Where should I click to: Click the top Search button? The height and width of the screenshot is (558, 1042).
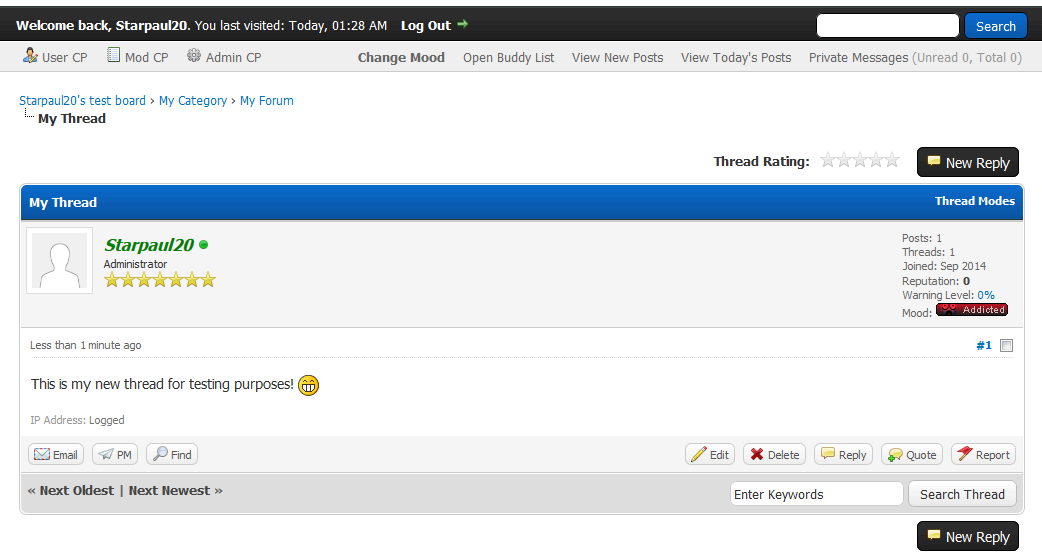pos(995,27)
